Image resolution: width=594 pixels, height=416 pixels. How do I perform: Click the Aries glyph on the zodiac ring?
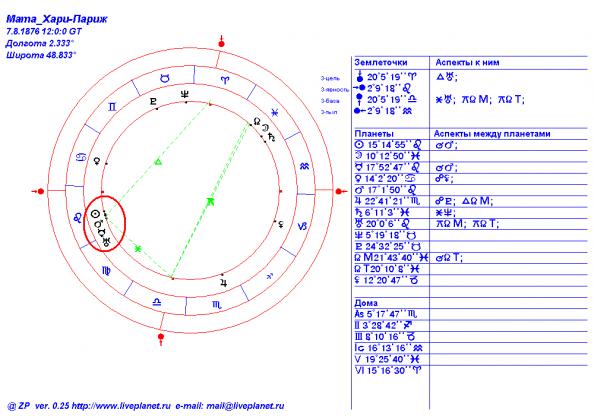point(225,80)
